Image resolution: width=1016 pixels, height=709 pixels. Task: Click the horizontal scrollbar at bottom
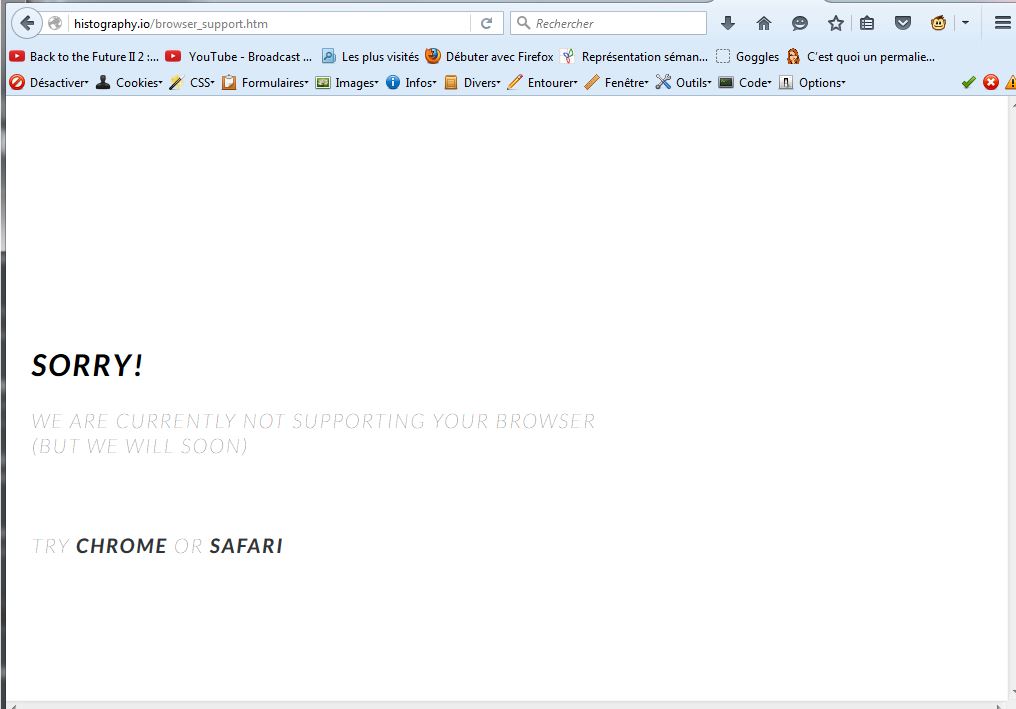point(506,705)
